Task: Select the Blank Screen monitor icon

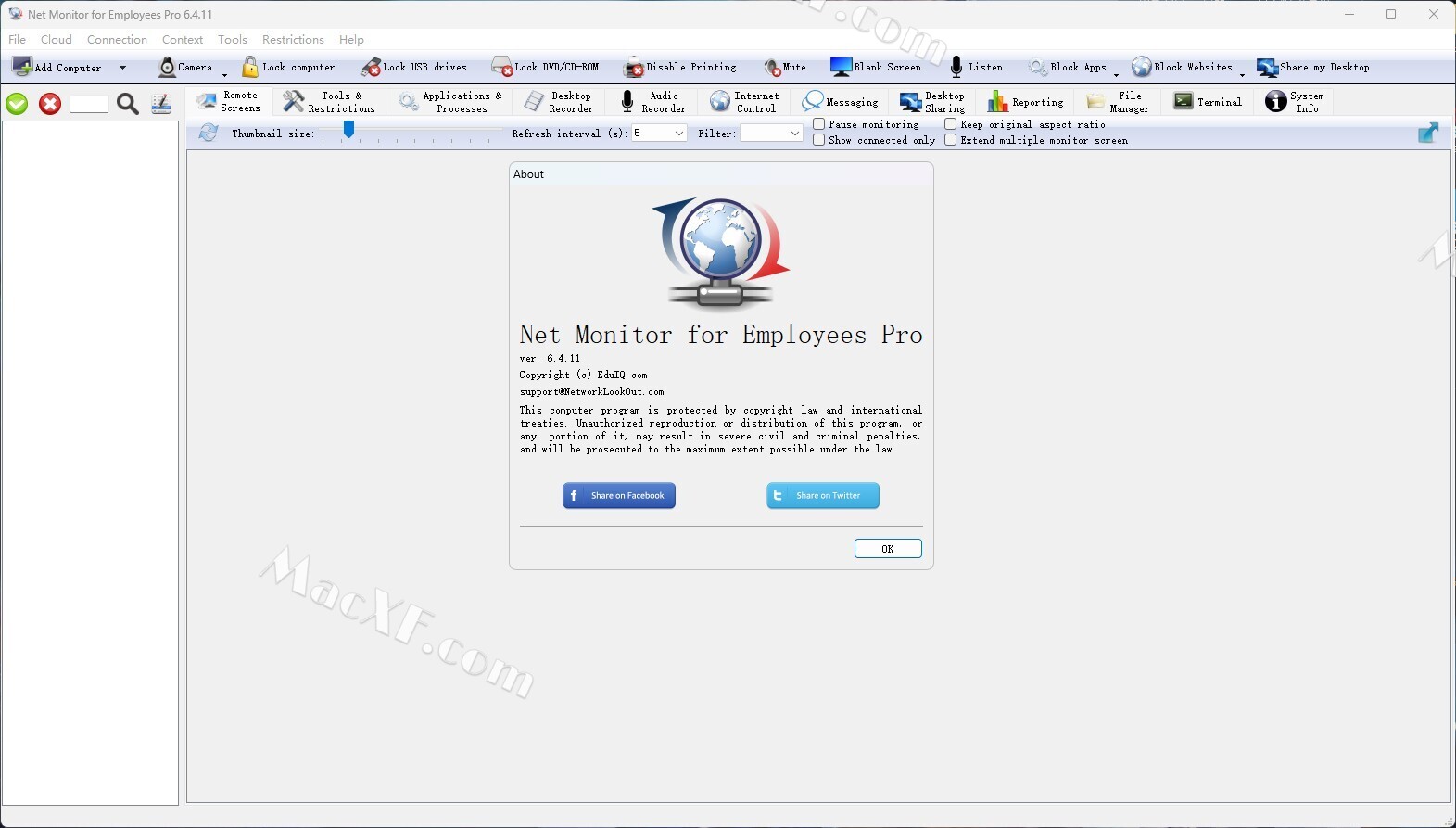Action: [841, 67]
